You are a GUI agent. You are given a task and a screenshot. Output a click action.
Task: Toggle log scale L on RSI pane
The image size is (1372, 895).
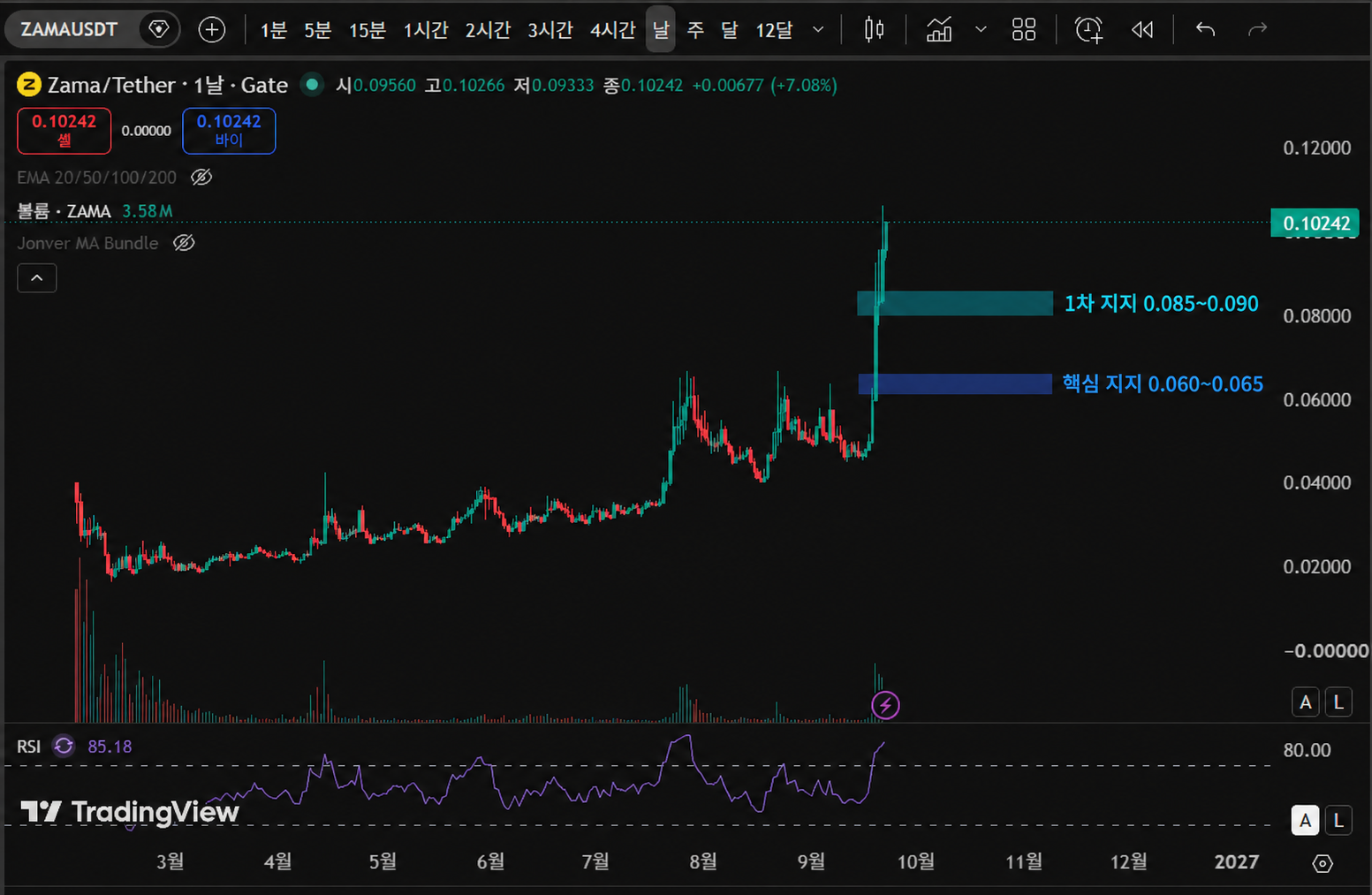point(1338,821)
